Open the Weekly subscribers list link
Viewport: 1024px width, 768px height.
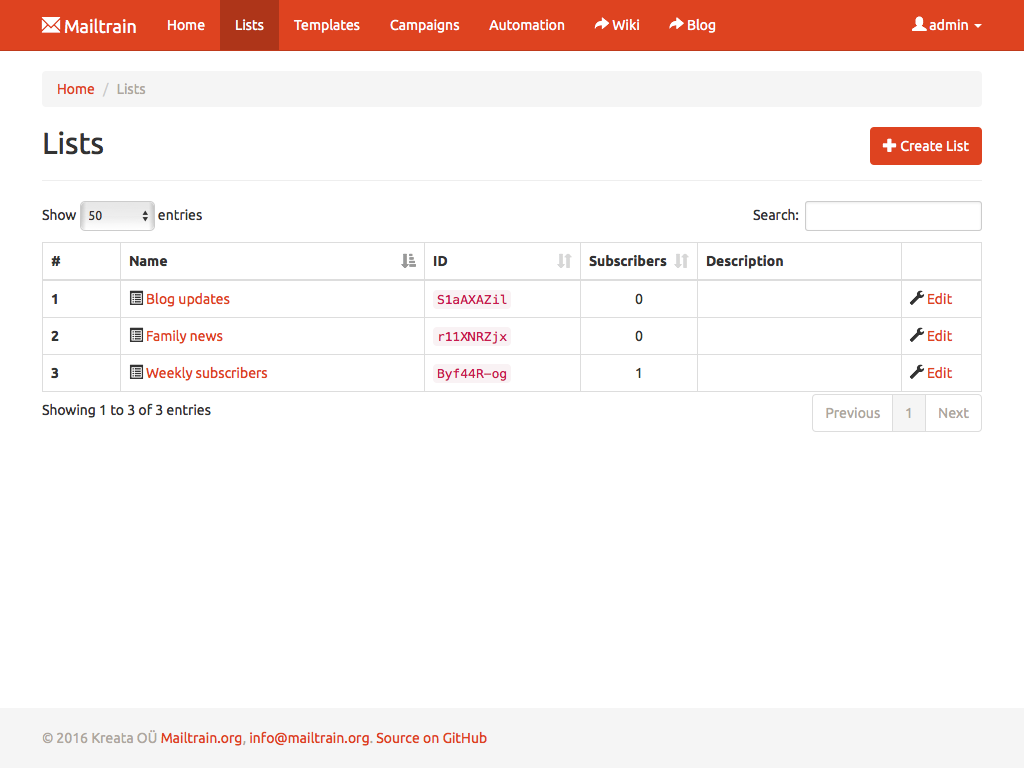tap(207, 373)
